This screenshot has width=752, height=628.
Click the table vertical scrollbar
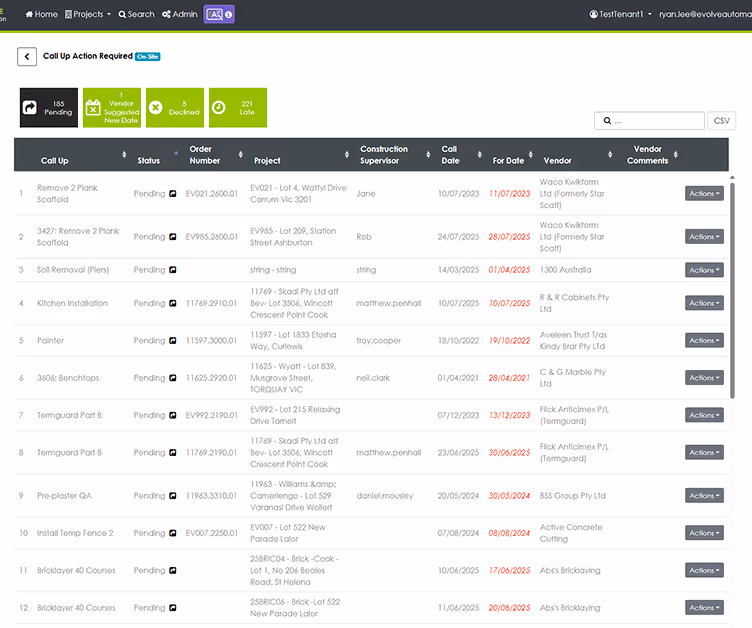pos(732,289)
